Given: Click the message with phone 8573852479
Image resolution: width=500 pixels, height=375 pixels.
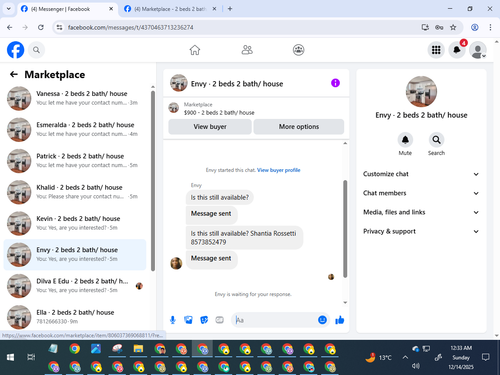Looking at the screenshot, I should [244, 238].
